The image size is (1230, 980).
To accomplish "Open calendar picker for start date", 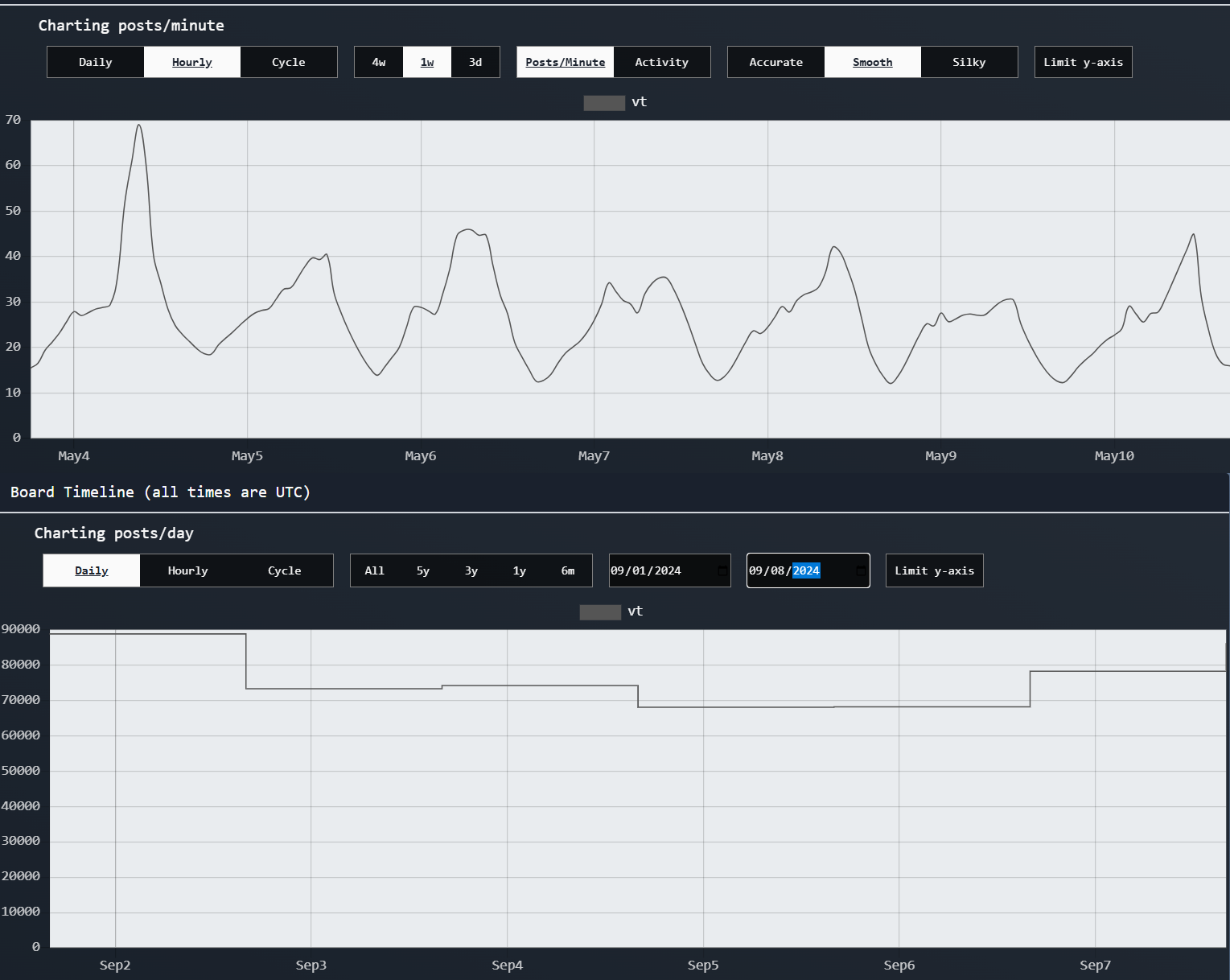I will click(722, 570).
